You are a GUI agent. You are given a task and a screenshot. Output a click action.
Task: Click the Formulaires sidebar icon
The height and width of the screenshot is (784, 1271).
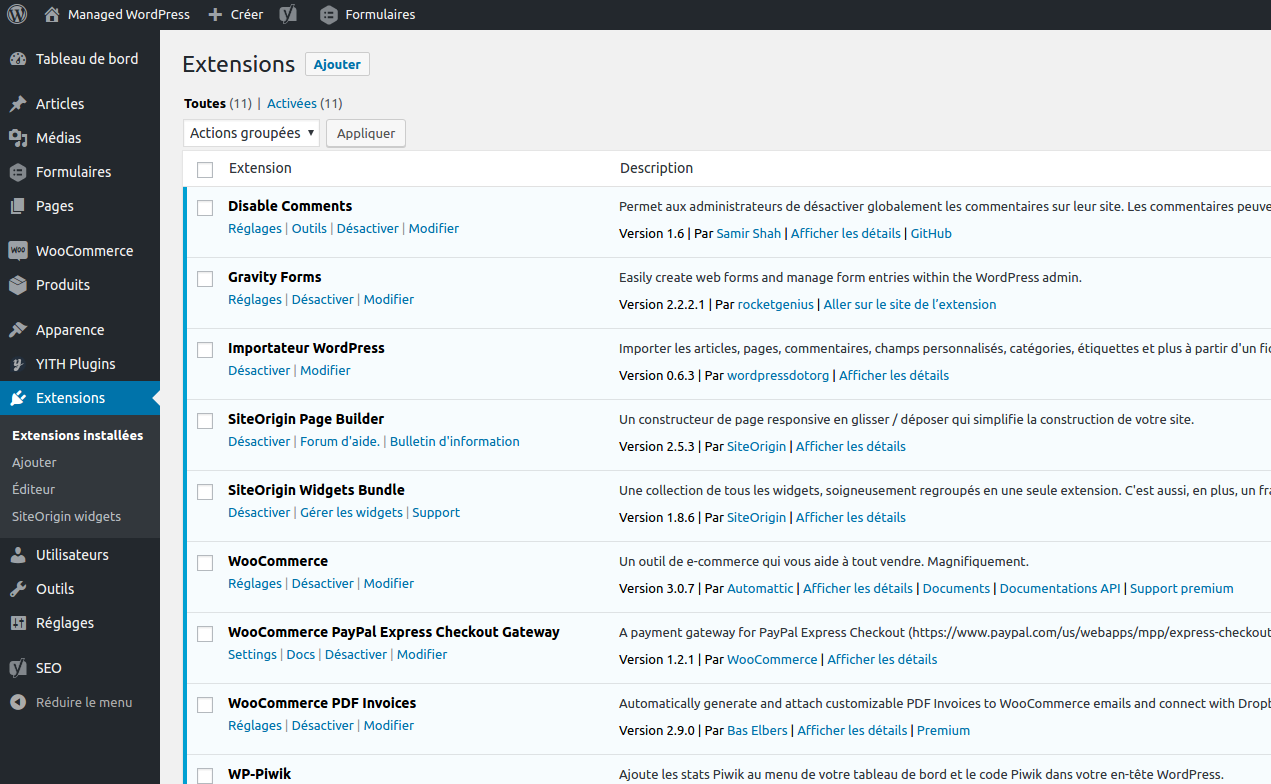[x=18, y=172]
